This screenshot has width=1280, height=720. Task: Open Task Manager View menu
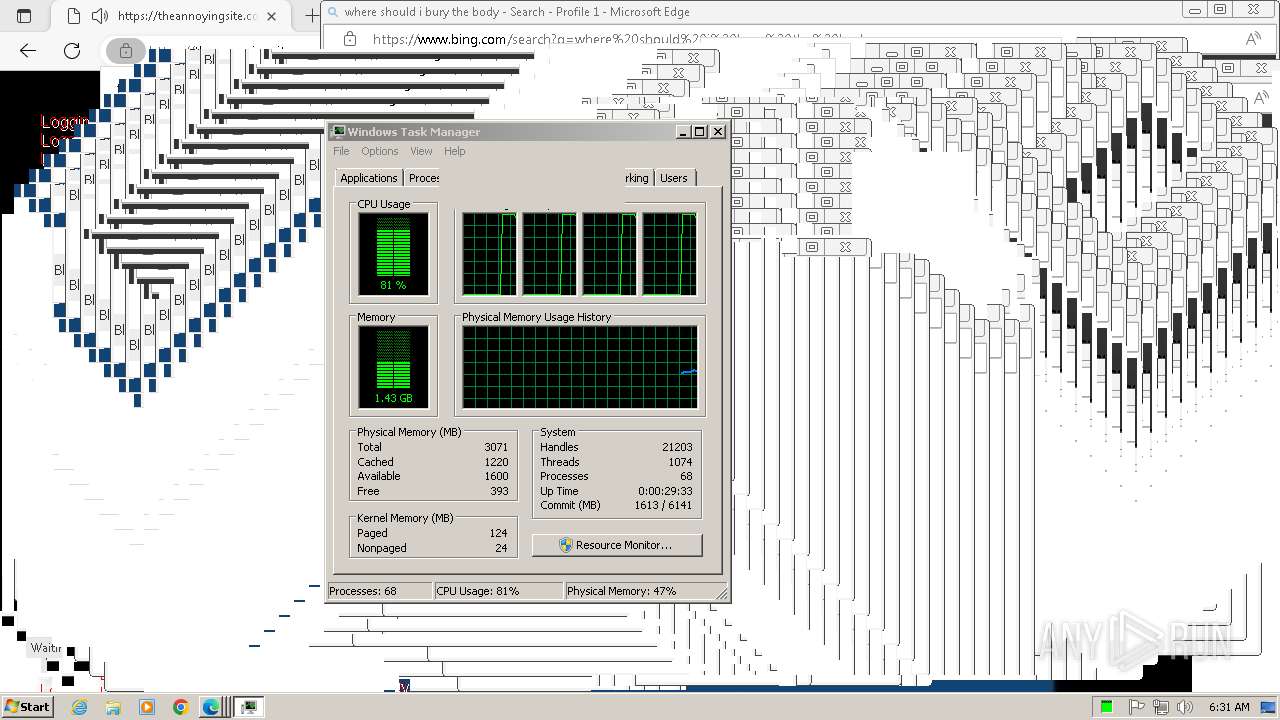(421, 151)
